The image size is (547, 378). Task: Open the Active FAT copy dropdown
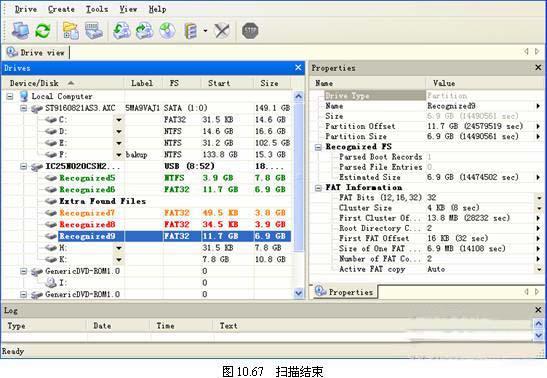[539, 269]
